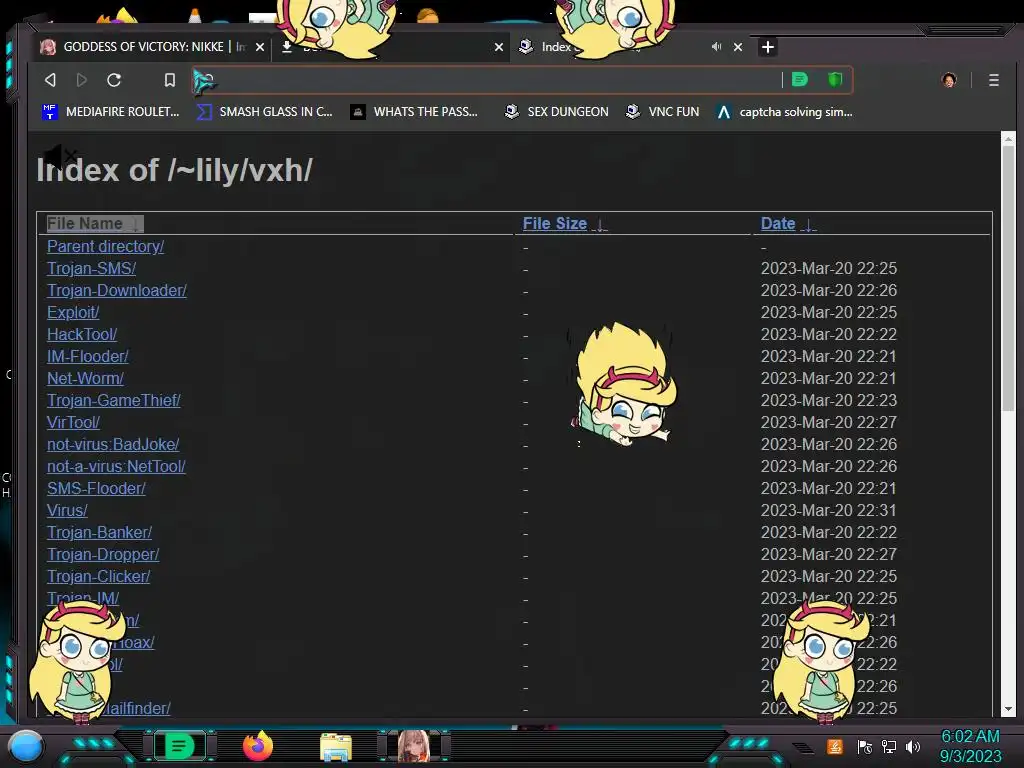The width and height of the screenshot is (1024, 768).
Task: Open the taskbar clock showing 6:02 AM
Action: pos(970,746)
